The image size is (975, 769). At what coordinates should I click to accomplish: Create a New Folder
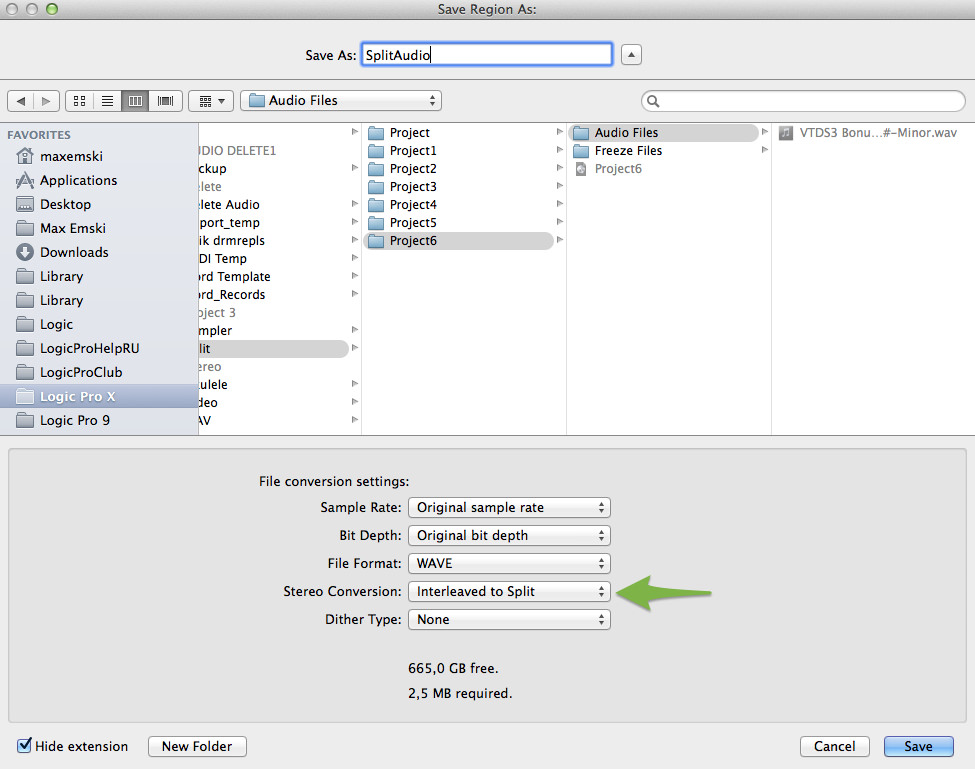tap(197, 746)
